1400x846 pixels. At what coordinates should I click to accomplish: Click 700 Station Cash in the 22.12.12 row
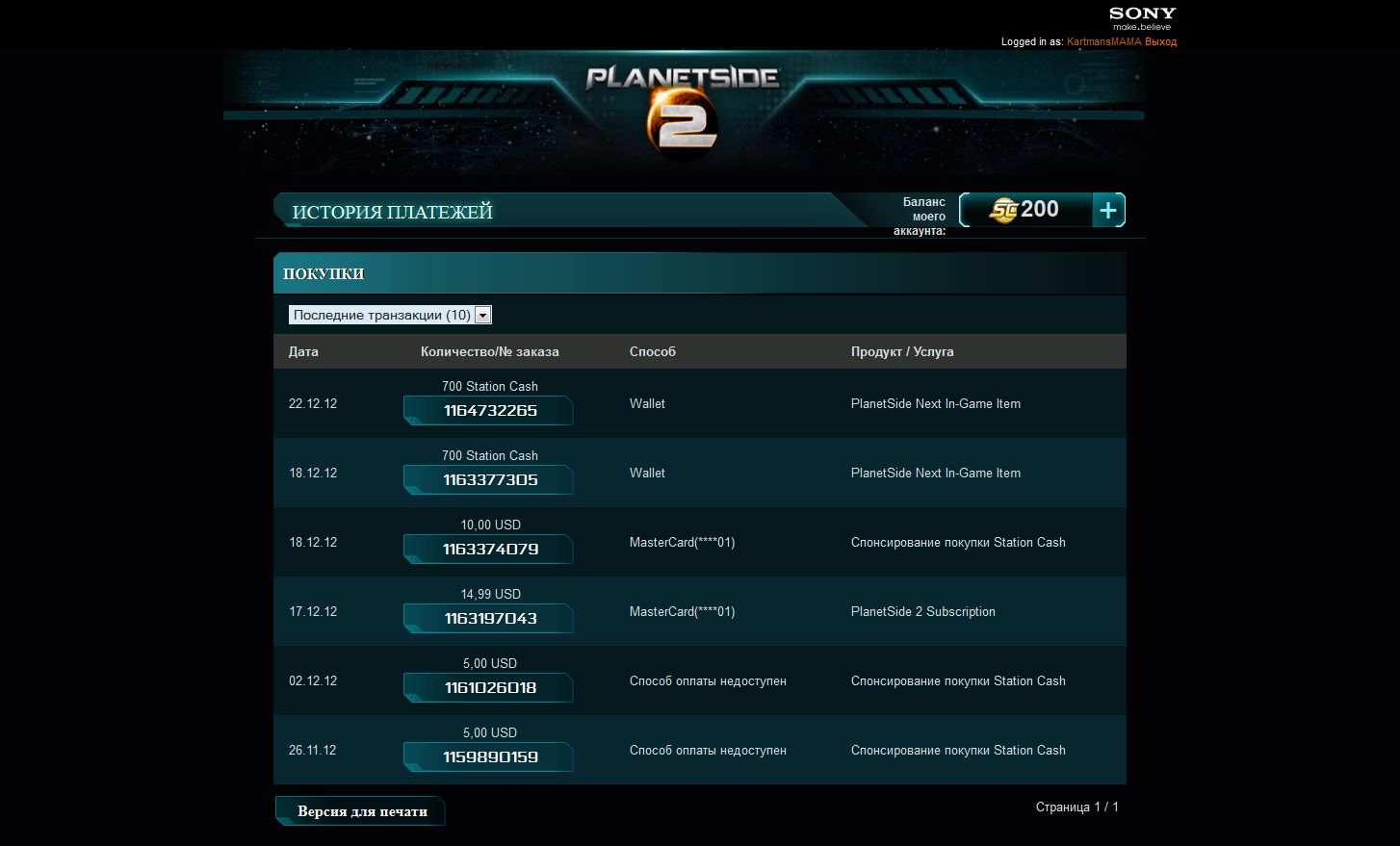(490, 386)
